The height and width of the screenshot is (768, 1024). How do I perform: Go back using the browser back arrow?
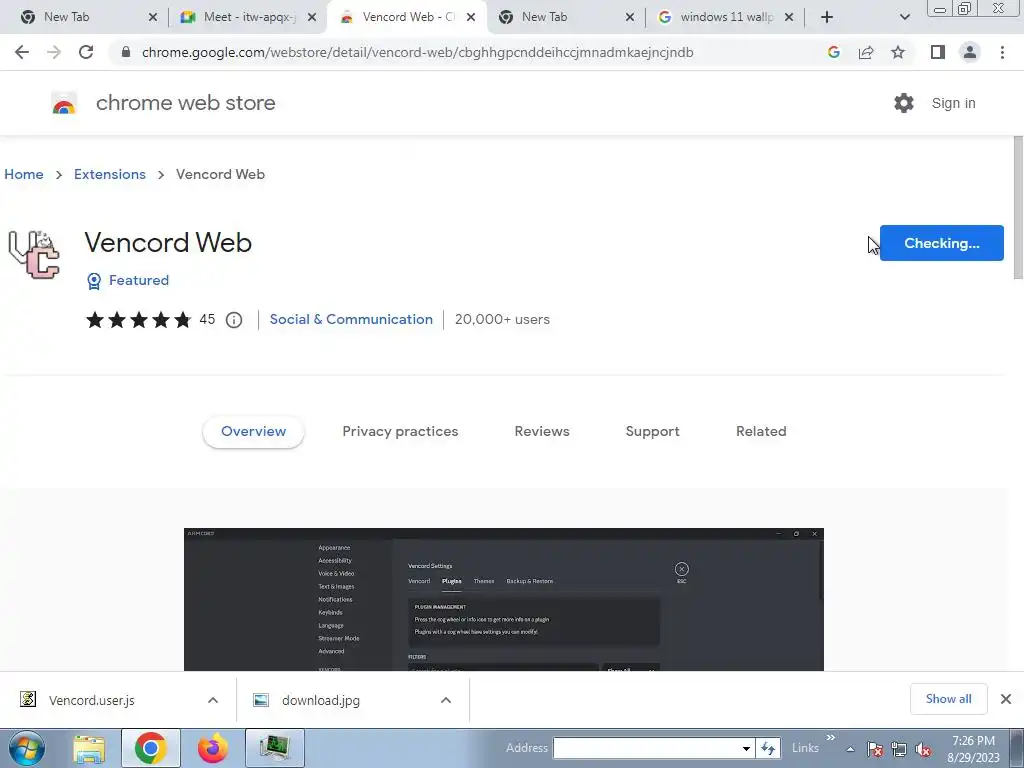click(x=22, y=52)
